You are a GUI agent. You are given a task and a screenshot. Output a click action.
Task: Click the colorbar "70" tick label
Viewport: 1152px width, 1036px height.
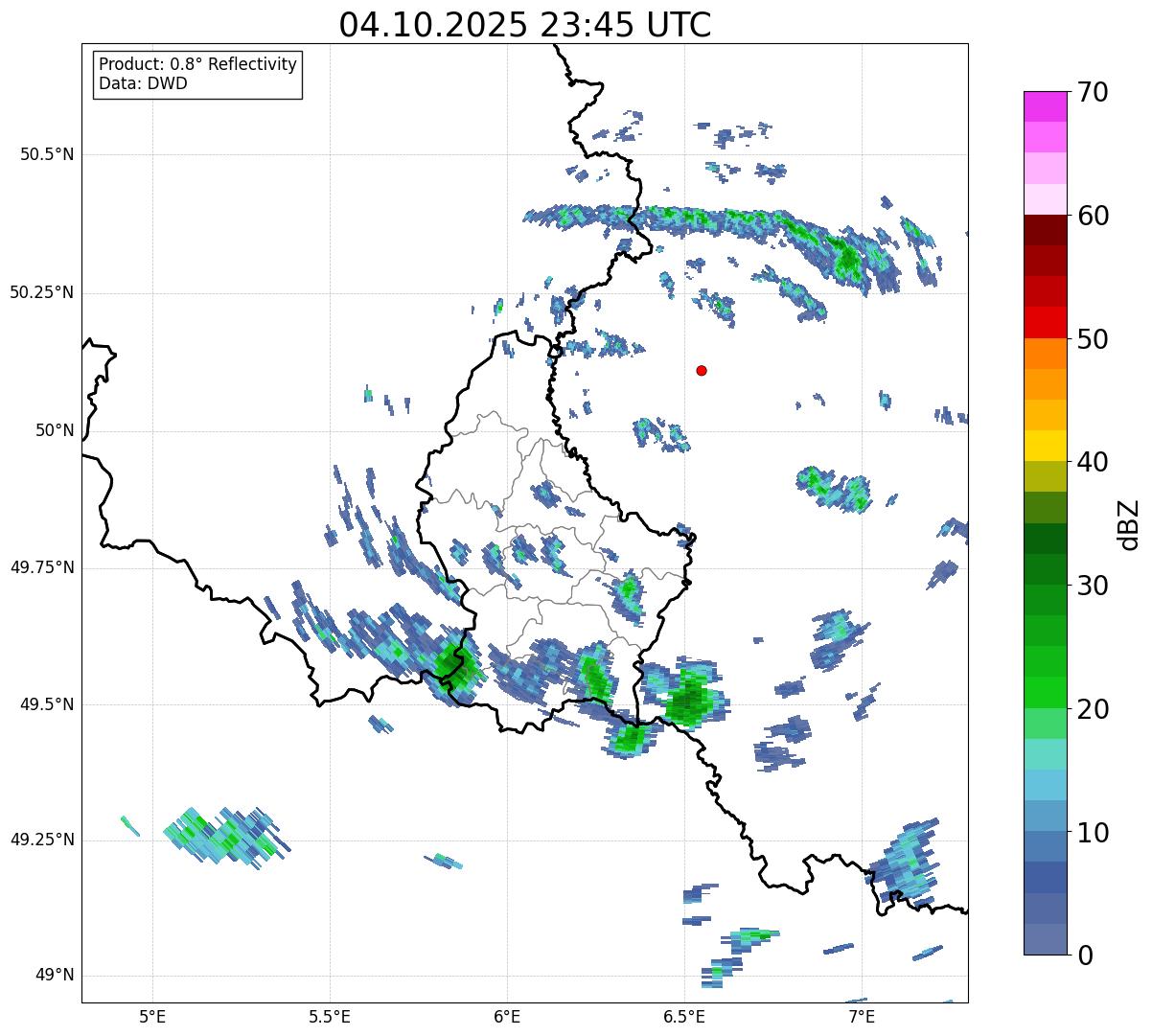coord(1093,92)
